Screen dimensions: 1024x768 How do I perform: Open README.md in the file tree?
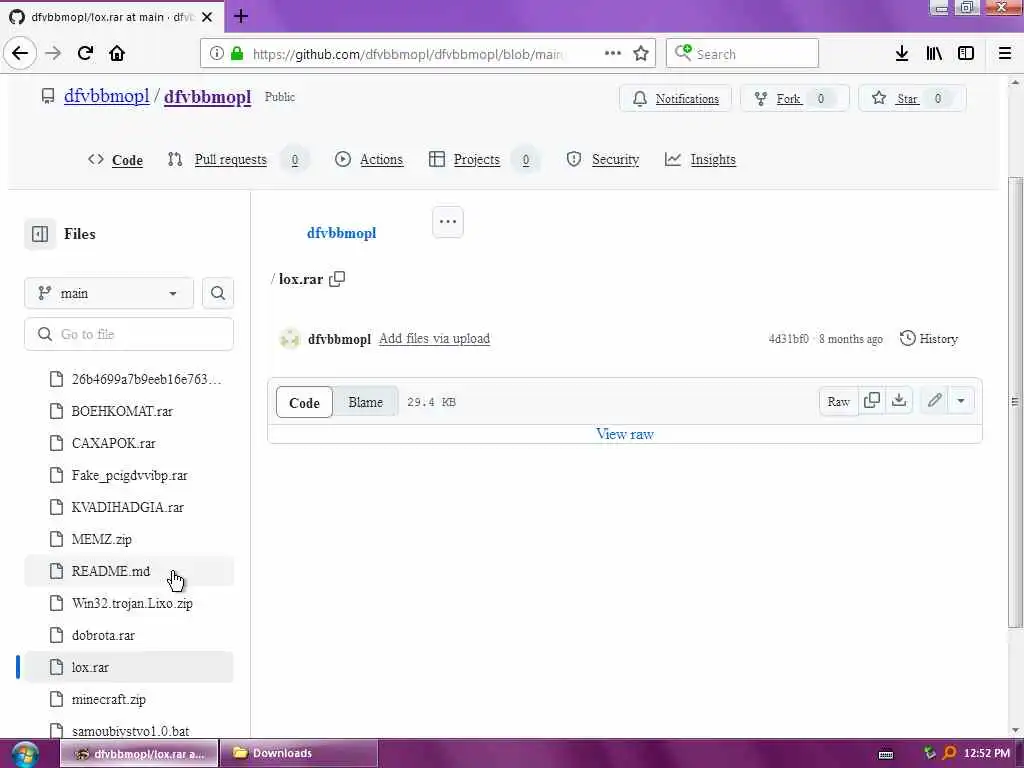click(129, 571)
